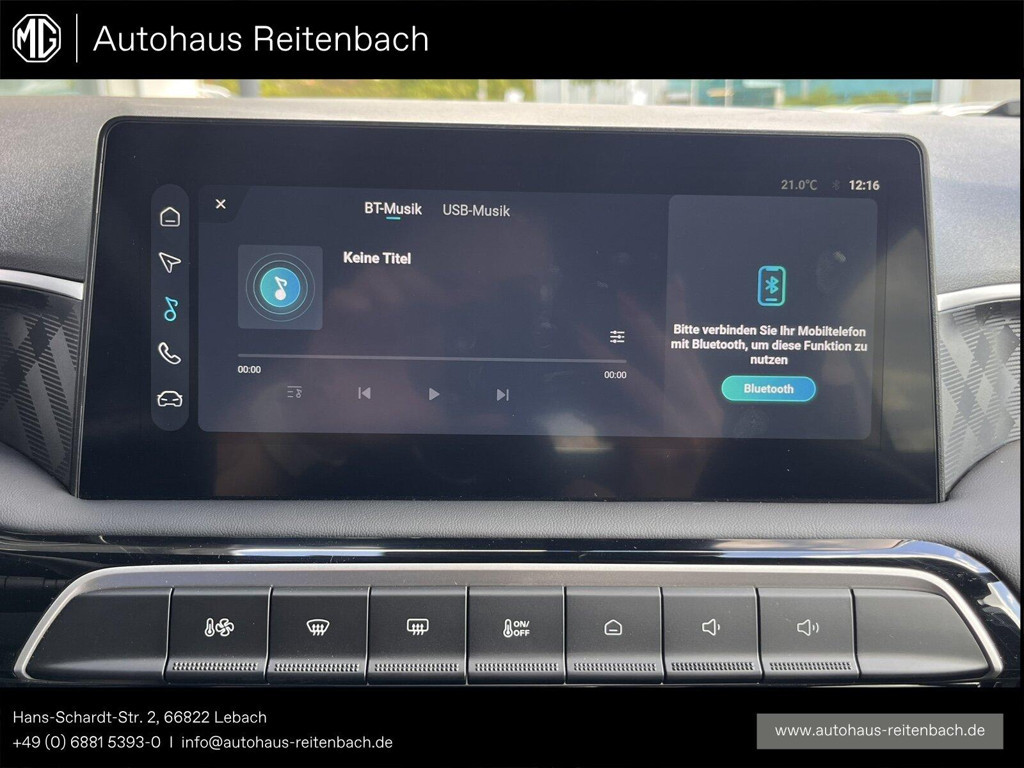The image size is (1024, 768).
Task: Open the playlist queue icon
Action: (294, 393)
